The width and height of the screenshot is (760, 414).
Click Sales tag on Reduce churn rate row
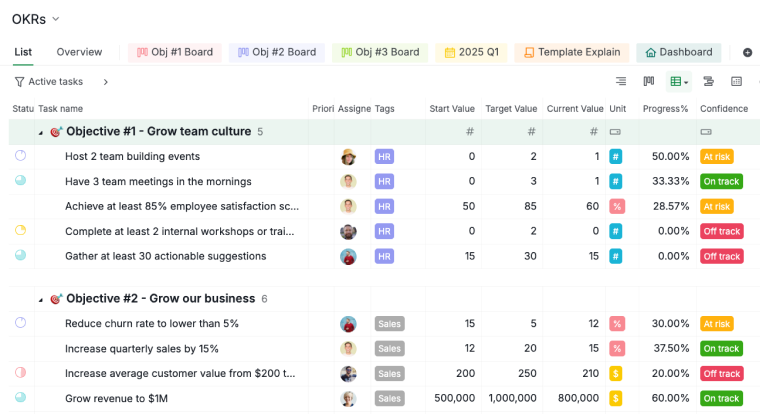[390, 324]
